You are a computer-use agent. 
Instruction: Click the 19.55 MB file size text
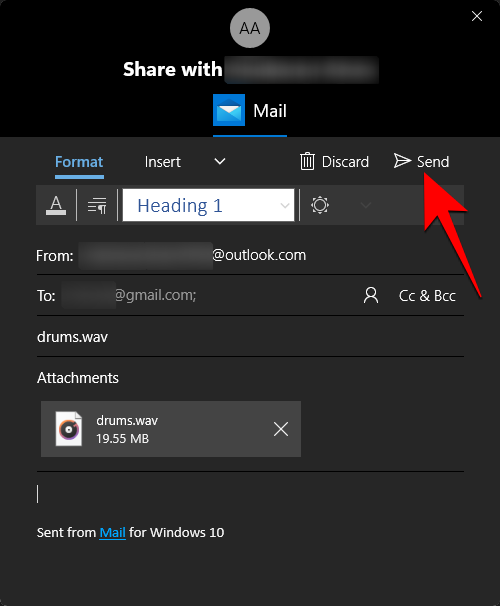pos(122,439)
